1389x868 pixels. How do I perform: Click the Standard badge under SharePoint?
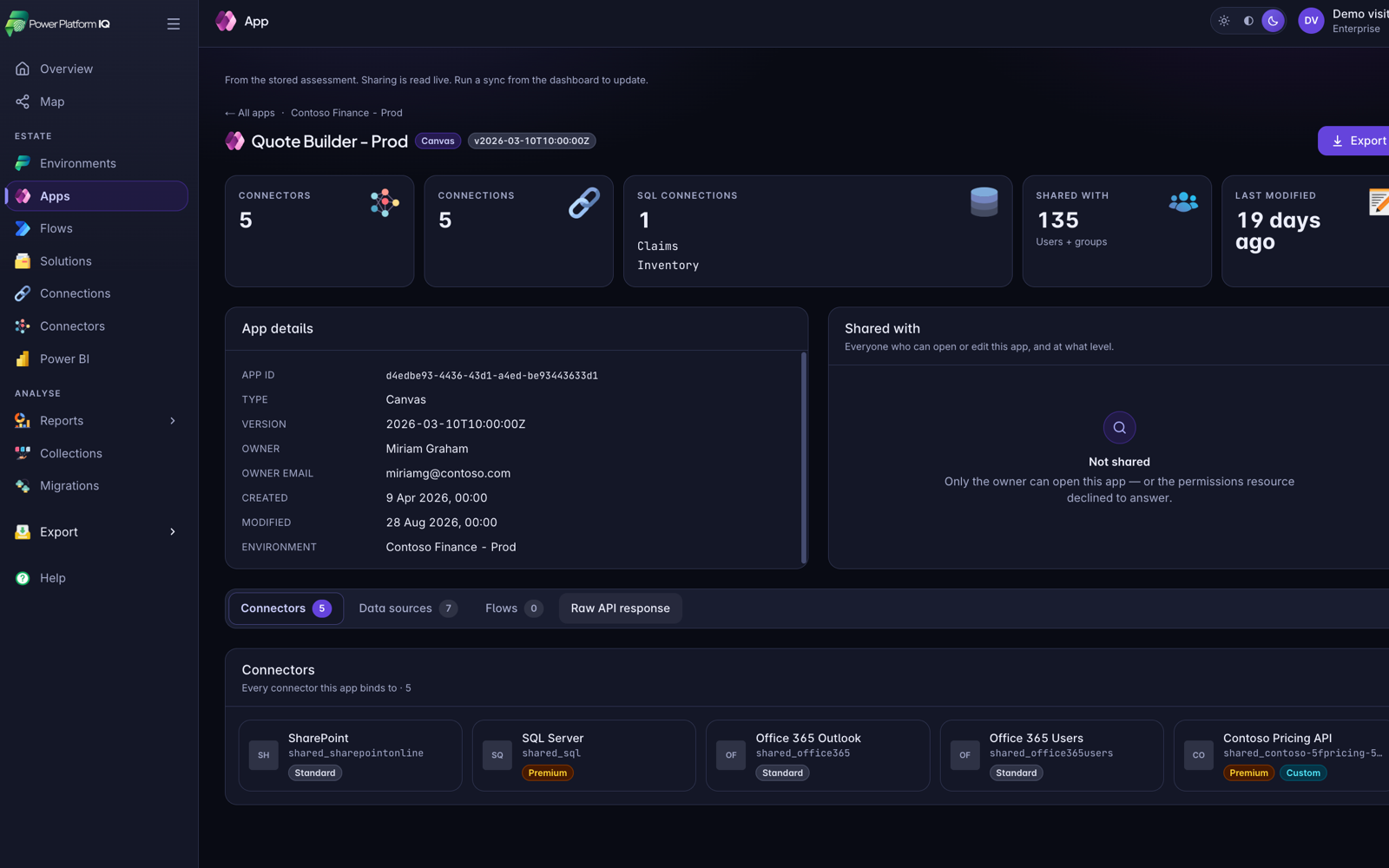315,773
